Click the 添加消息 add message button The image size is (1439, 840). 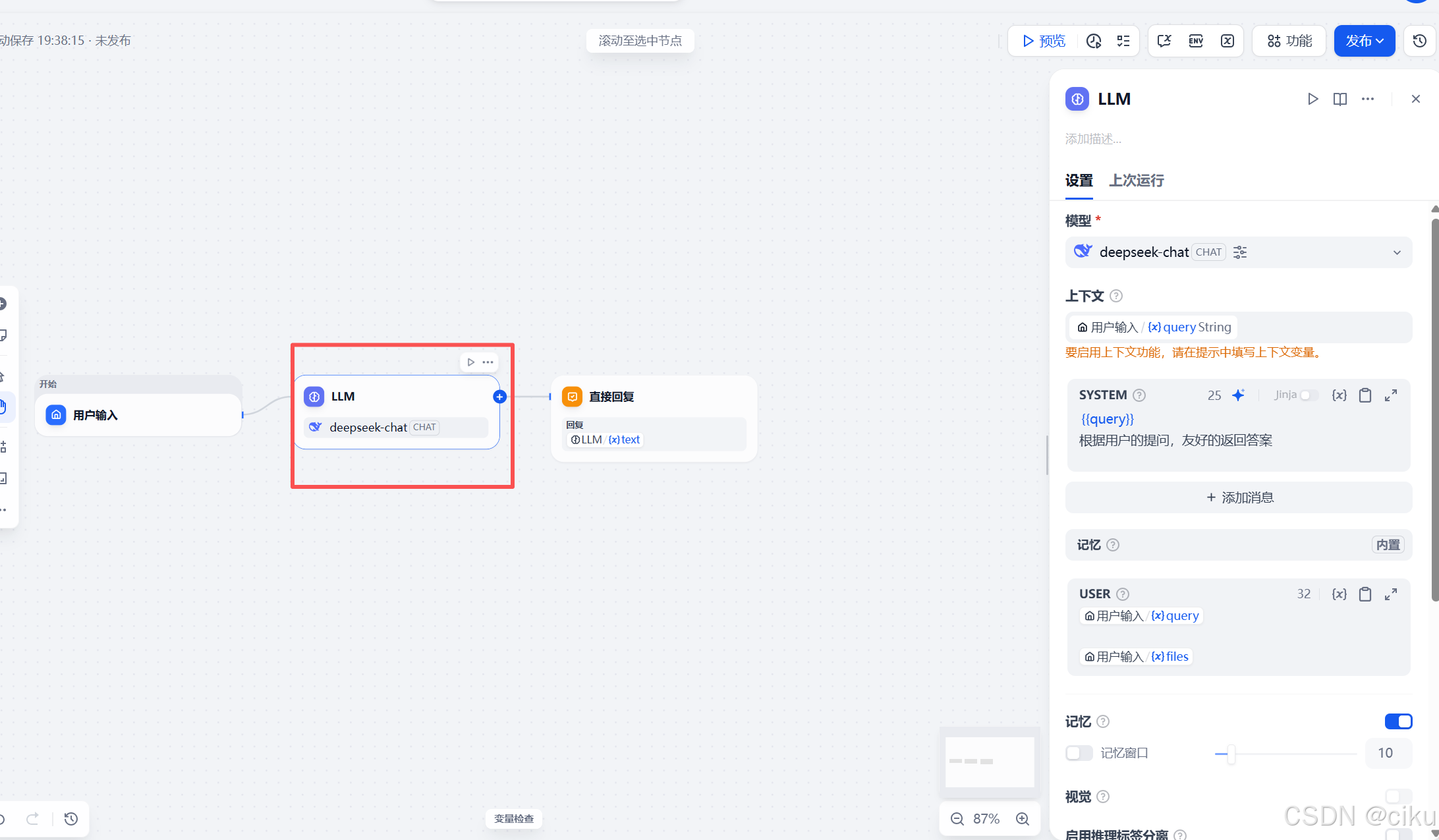(x=1238, y=497)
